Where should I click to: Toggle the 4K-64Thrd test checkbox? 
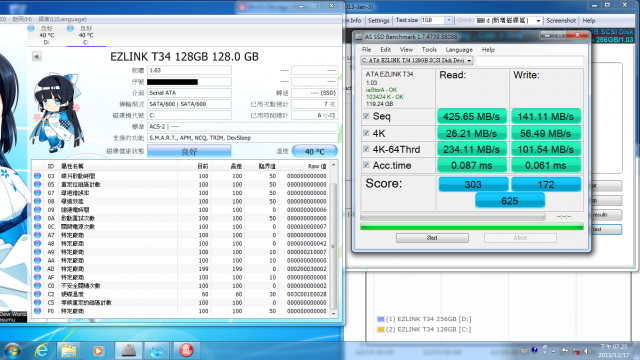tap(366, 149)
